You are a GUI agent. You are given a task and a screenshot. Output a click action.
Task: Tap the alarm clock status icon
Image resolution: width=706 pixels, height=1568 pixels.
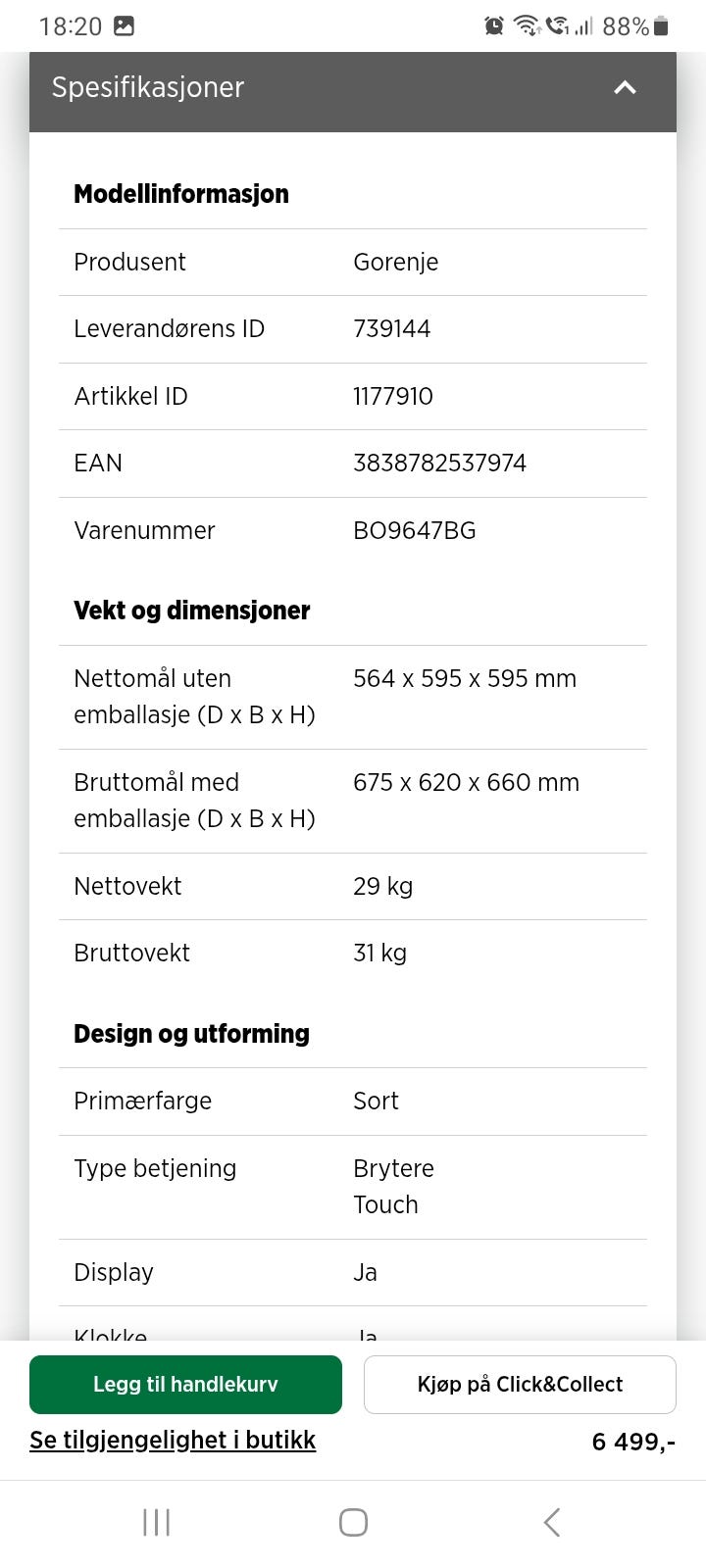tap(494, 25)
